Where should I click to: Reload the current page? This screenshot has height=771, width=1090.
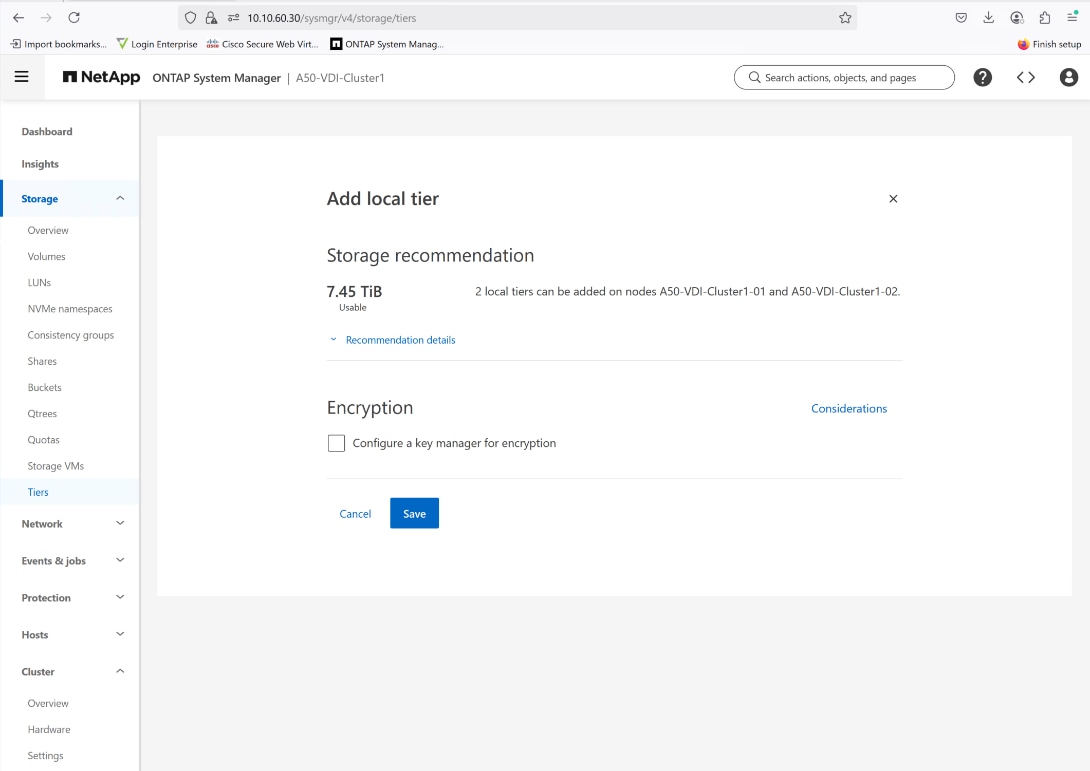[x=74, y=17]
